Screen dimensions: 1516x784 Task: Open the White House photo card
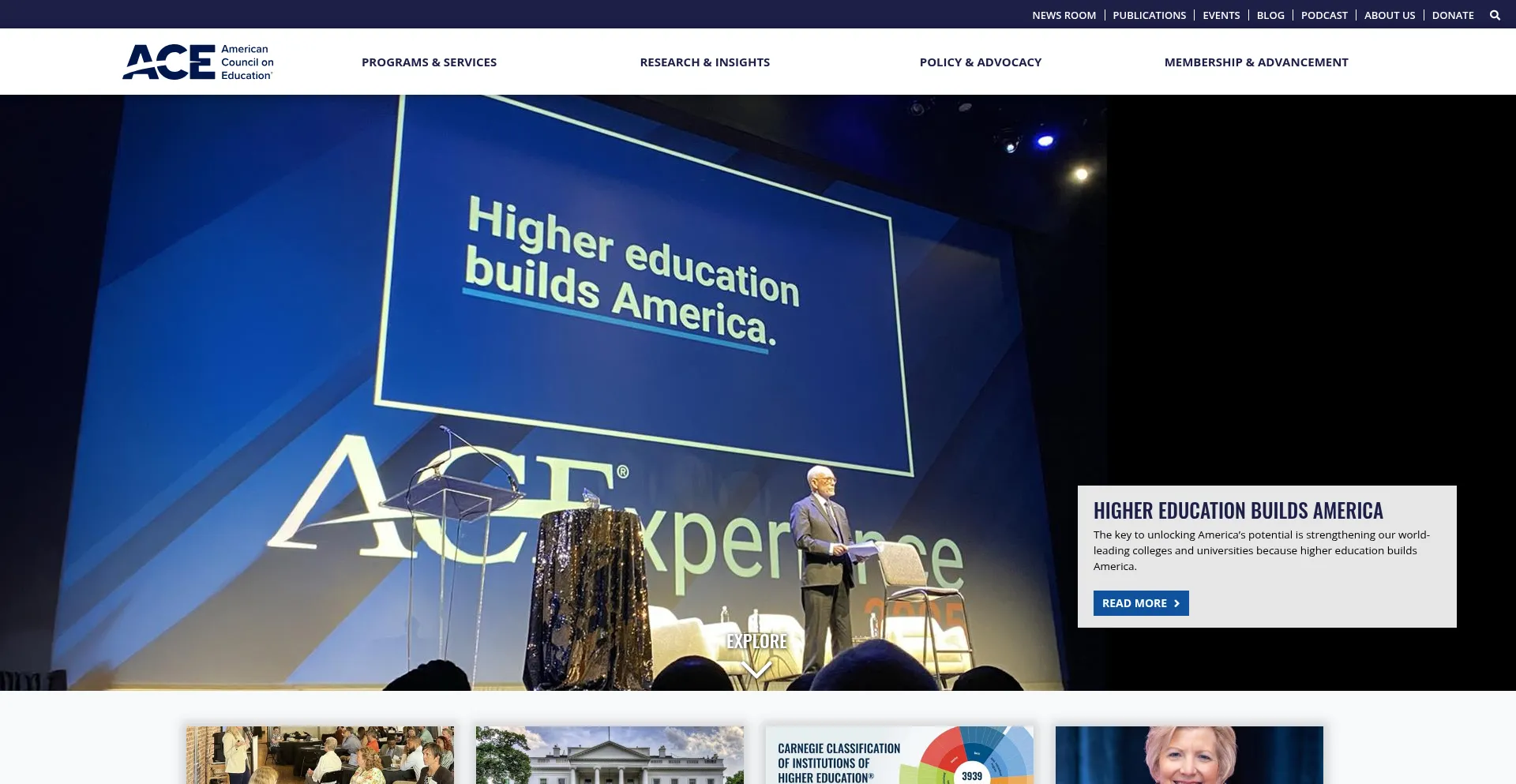[x=610, y=755]
